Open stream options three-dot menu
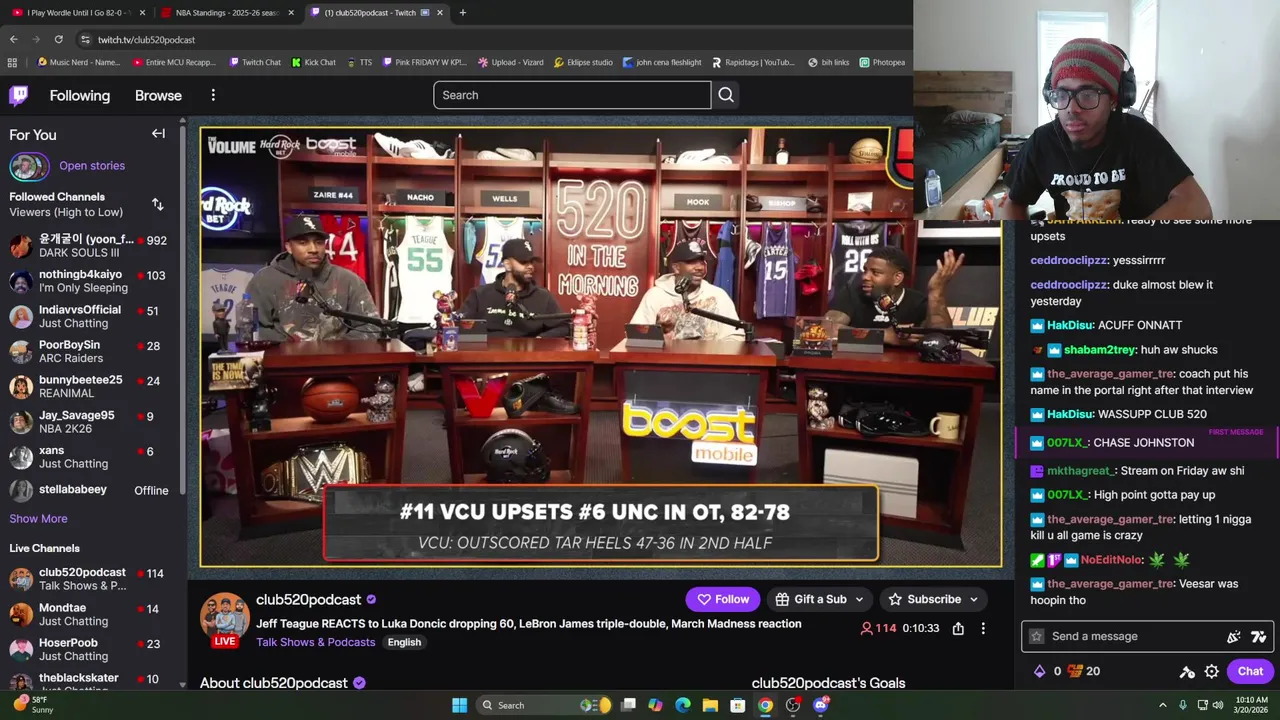1280x720 pixels. coord(983,628)
